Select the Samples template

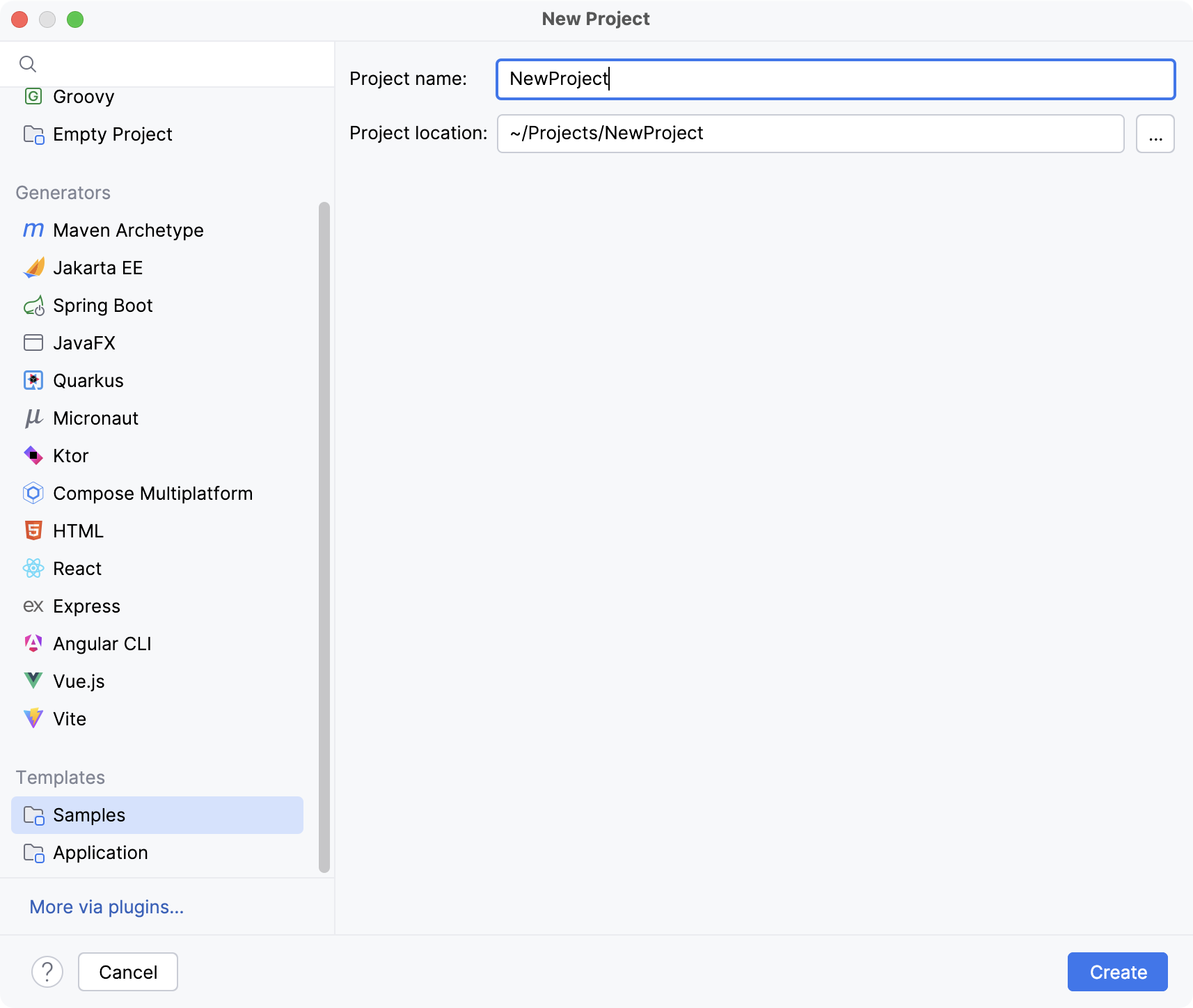88,814
